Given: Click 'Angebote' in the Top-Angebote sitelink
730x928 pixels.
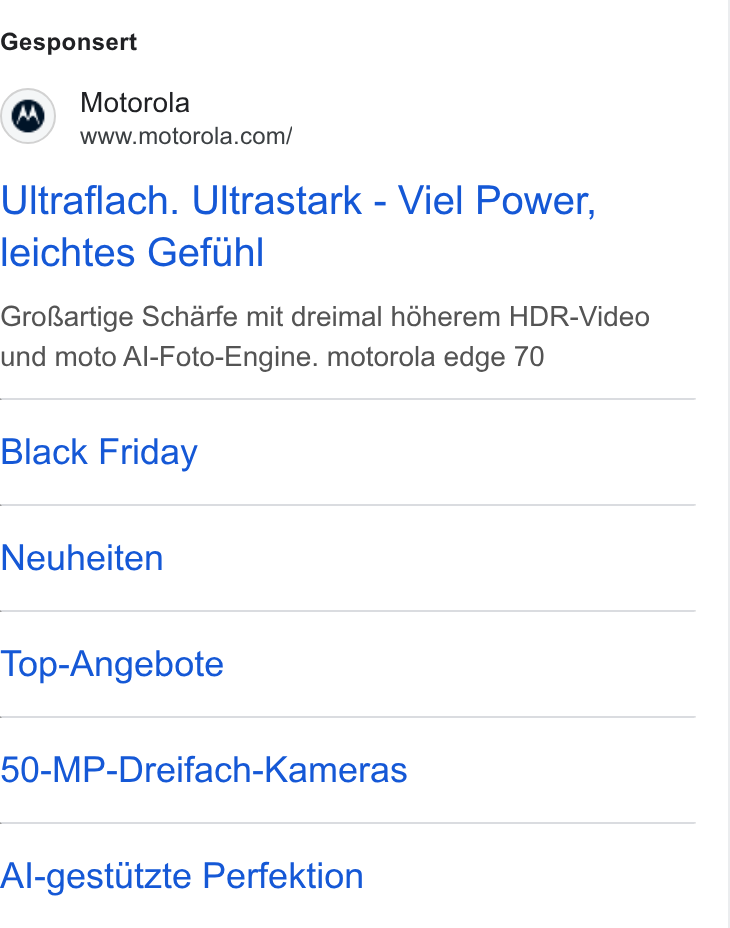Looking at the screenshot, I should coord(147,665).
